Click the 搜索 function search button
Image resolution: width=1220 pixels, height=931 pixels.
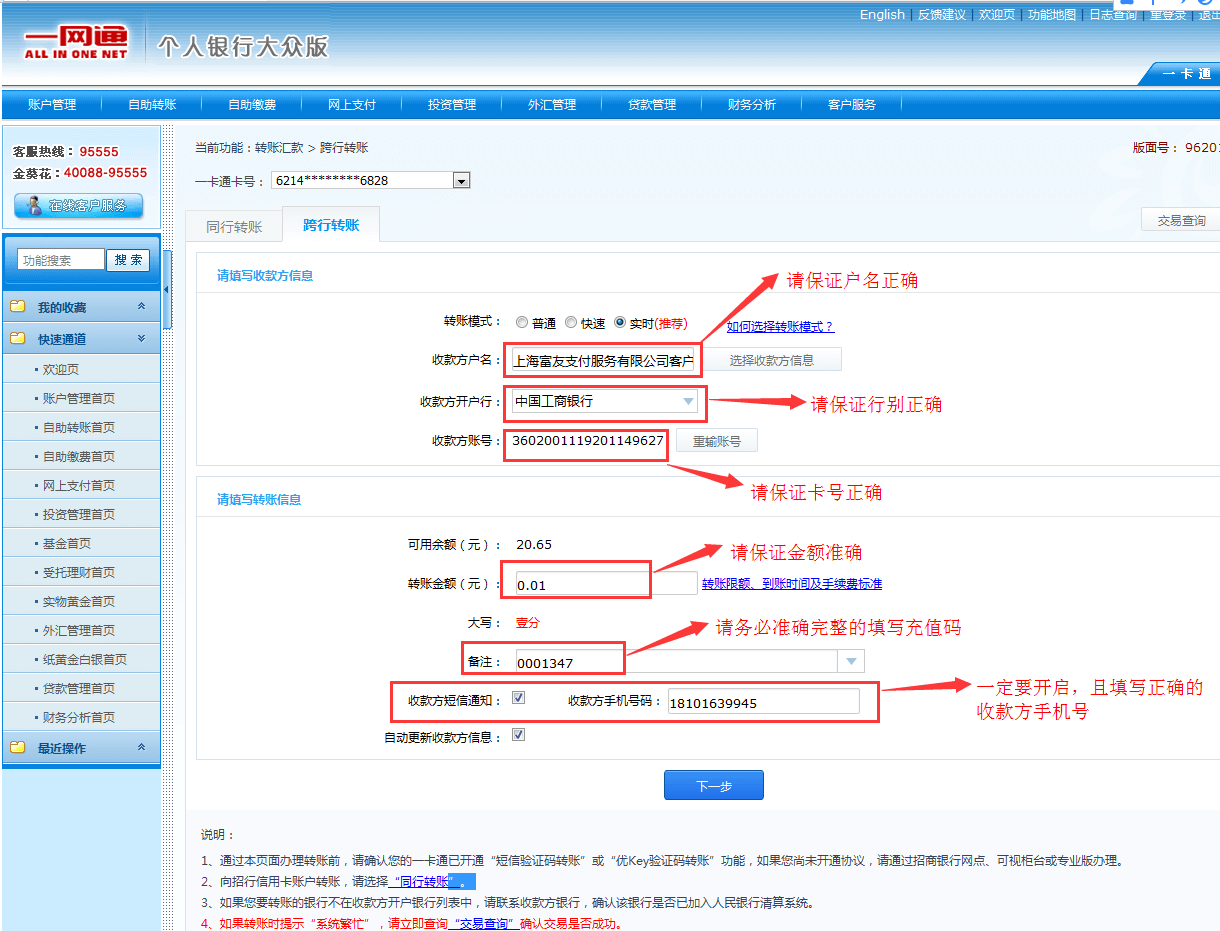128,260
